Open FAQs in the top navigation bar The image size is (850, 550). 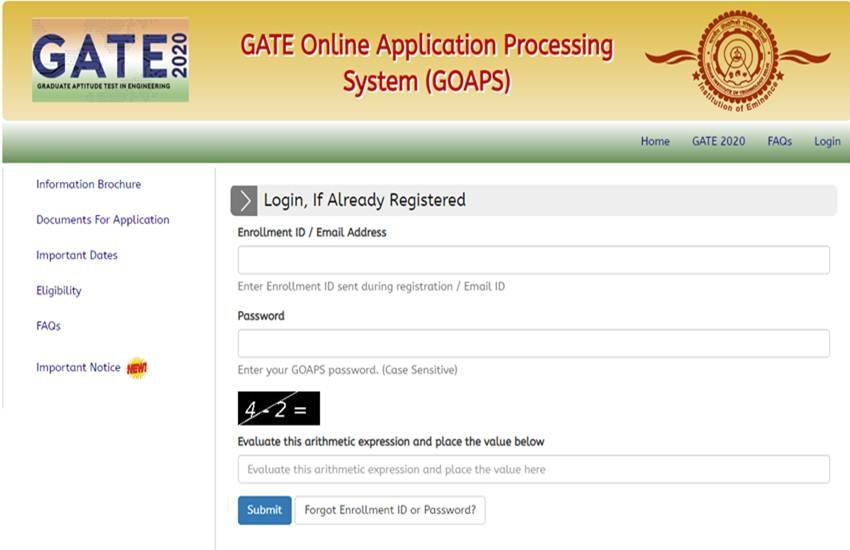780,141
